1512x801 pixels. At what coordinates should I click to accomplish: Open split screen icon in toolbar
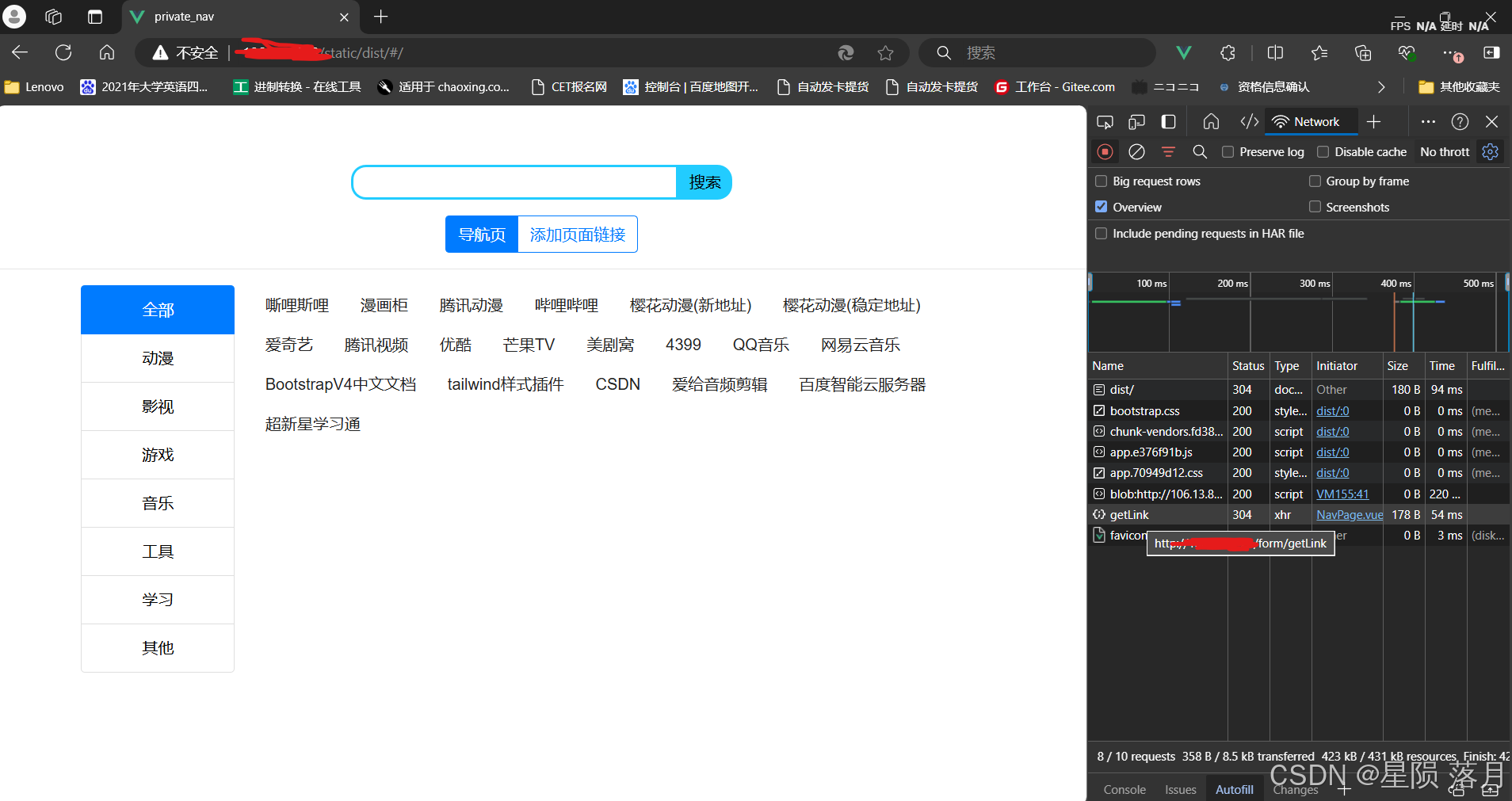pos(1275,53)
